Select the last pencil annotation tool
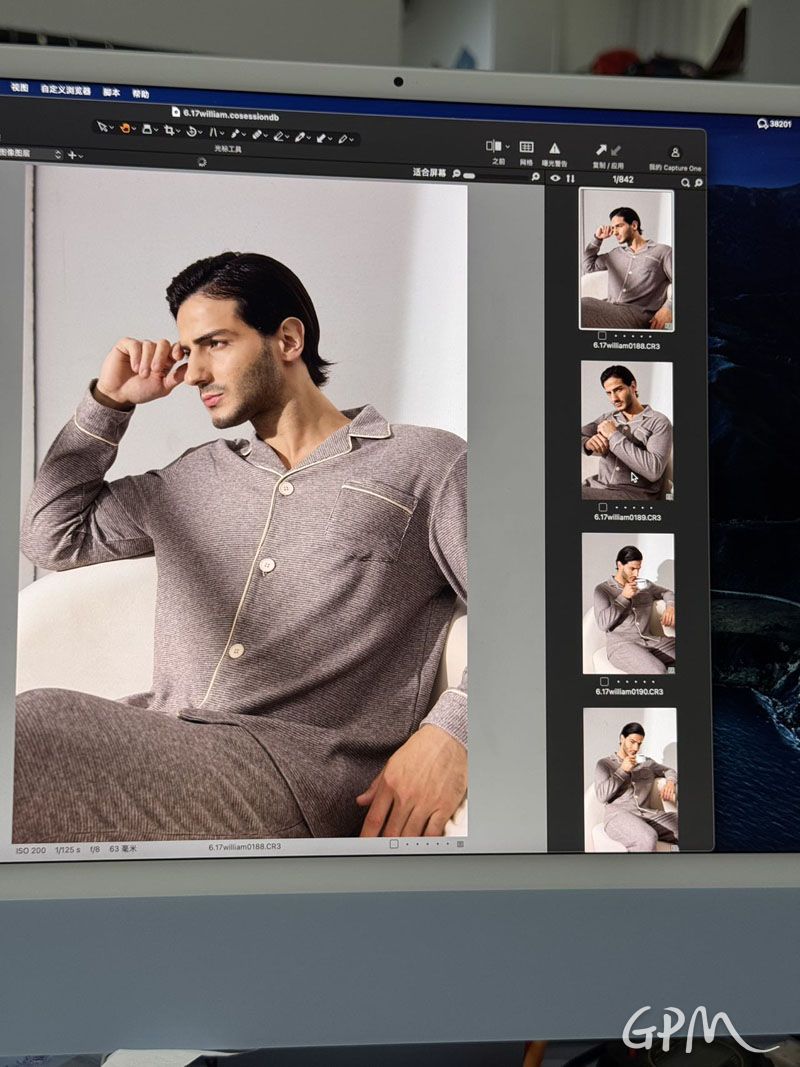Image resolution: width=800 pixels, height=1067 pixels. tap(343, 139)
